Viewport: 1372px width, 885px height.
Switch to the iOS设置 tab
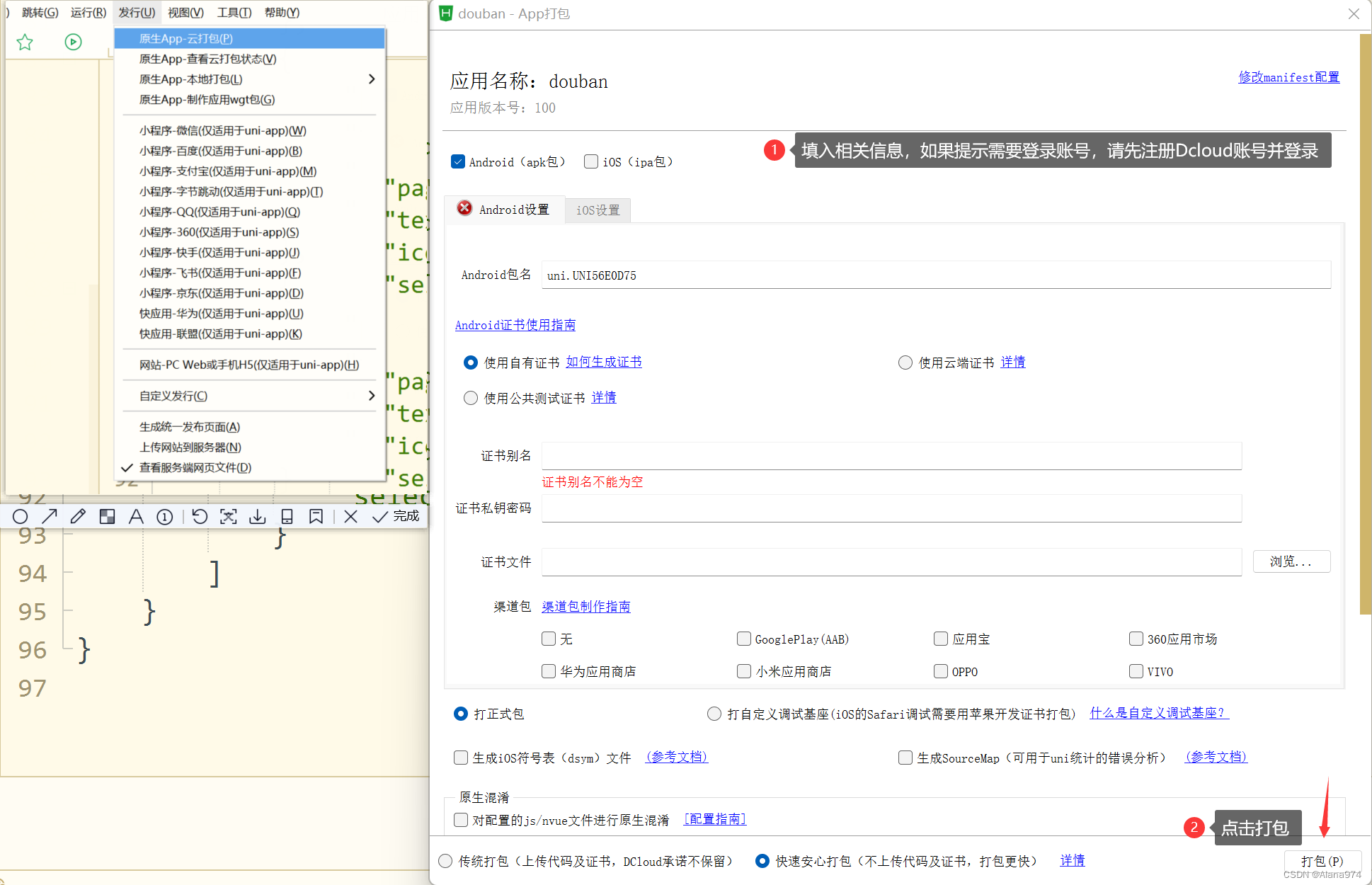click(597, 210)
